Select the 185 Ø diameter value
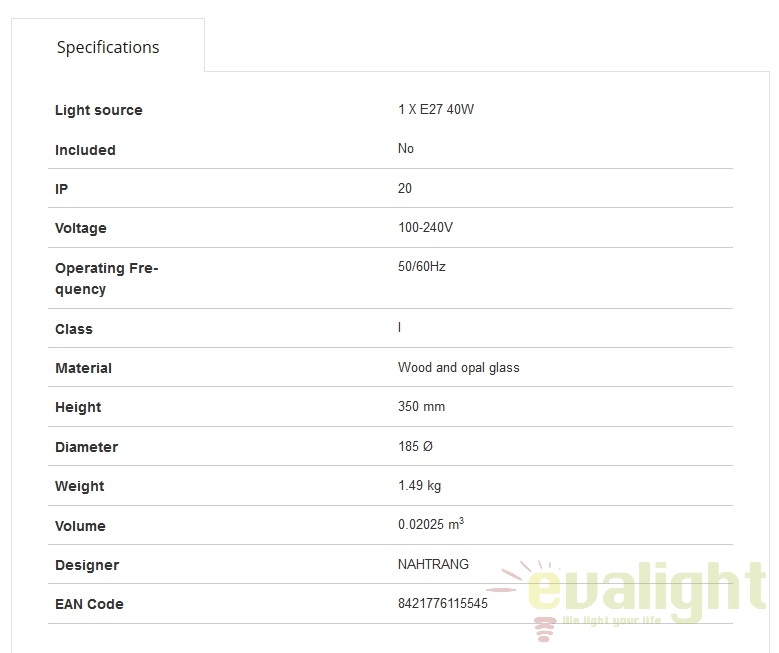This screenshot has height=653, width=779. 415,446
